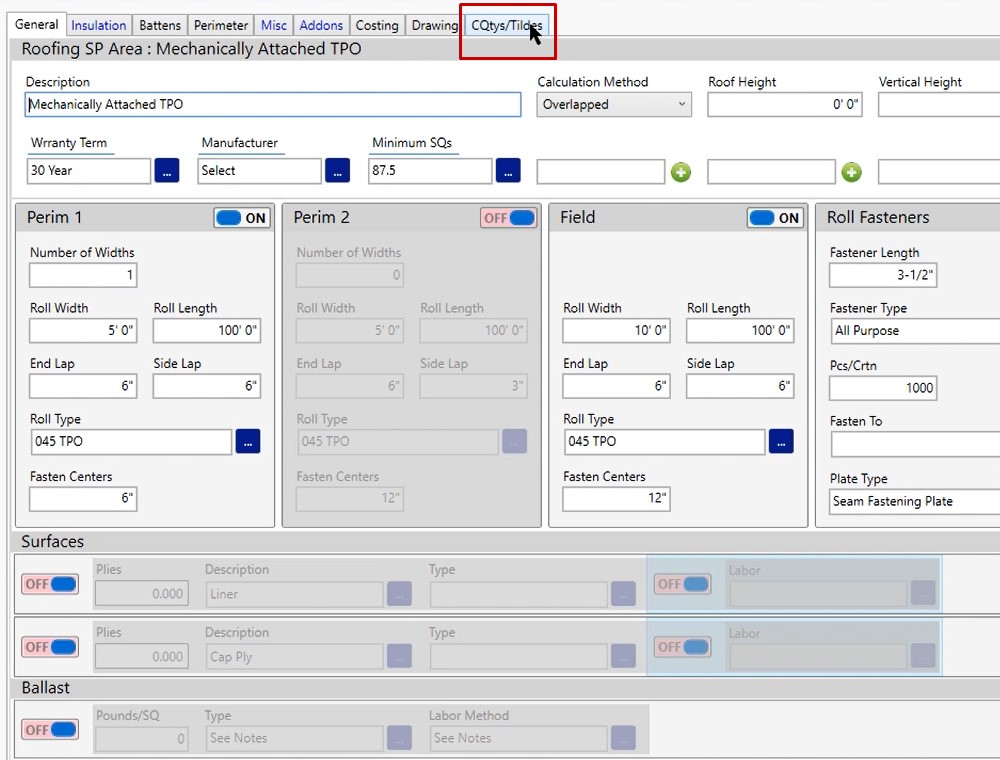Open the CQtys/Tildes tab
The width and height of the screenshot is (1000, 760).
pyautogui.click(x=507, y=25)
